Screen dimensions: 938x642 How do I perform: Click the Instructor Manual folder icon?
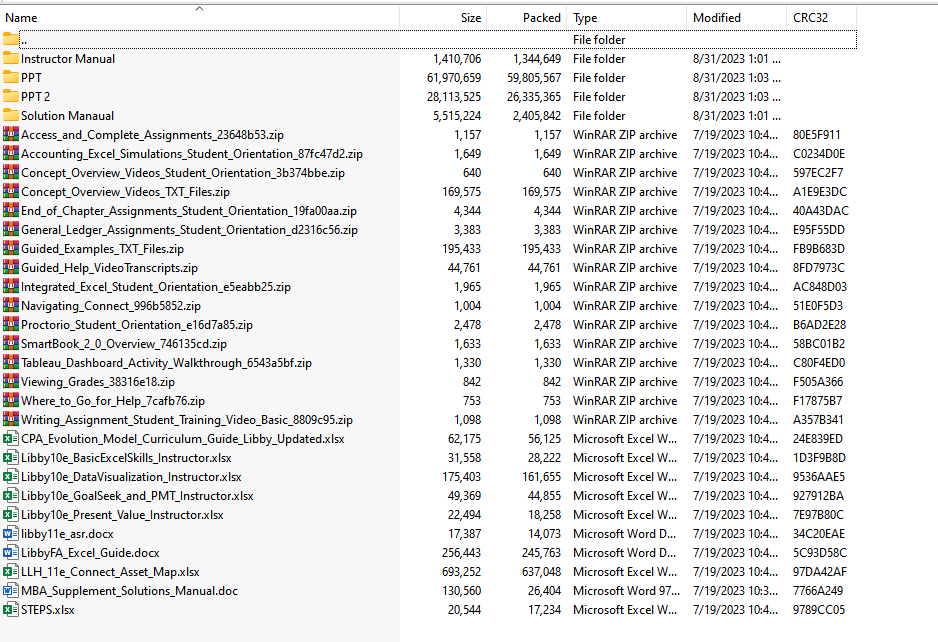(x=10, y=59)
